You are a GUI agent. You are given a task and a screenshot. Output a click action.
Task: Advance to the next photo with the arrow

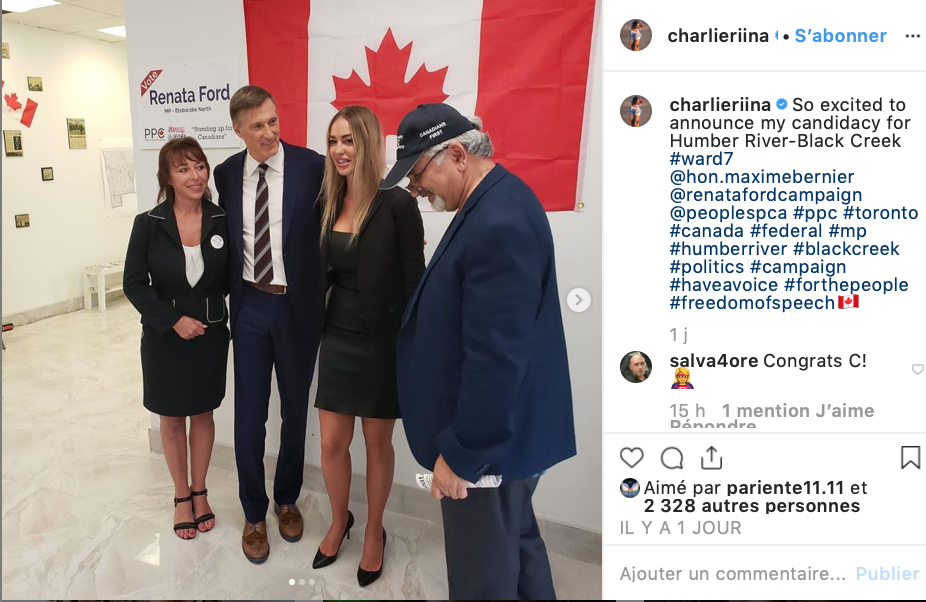click(579, 300)
